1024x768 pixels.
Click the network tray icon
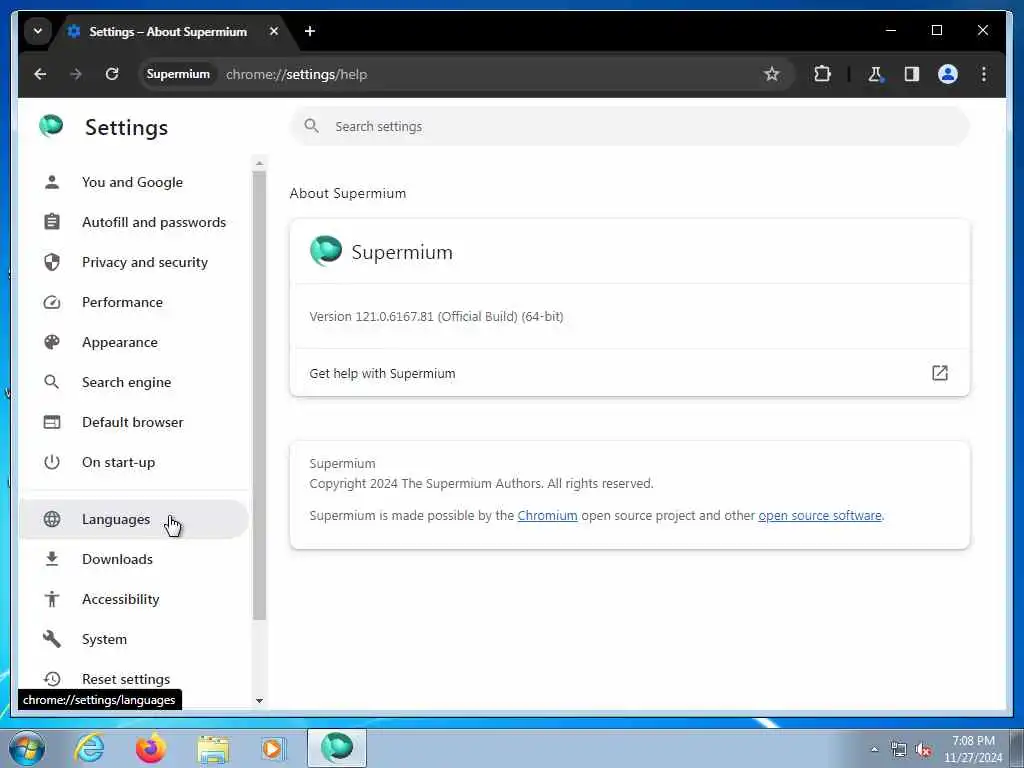point(899,750)
